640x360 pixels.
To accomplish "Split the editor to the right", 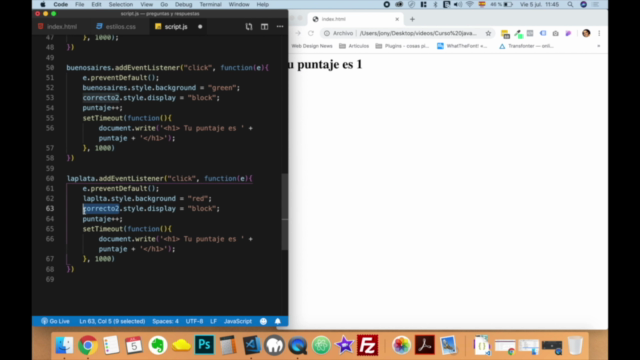I will [264, 27].
